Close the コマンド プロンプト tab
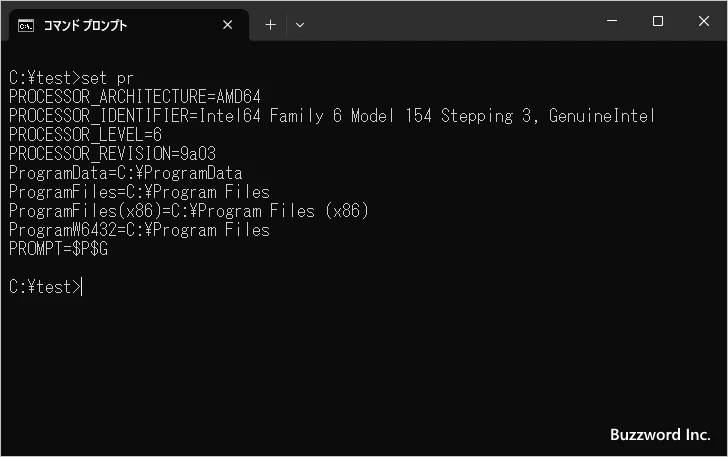Screen dimensions: 728x457 (228, 25)
